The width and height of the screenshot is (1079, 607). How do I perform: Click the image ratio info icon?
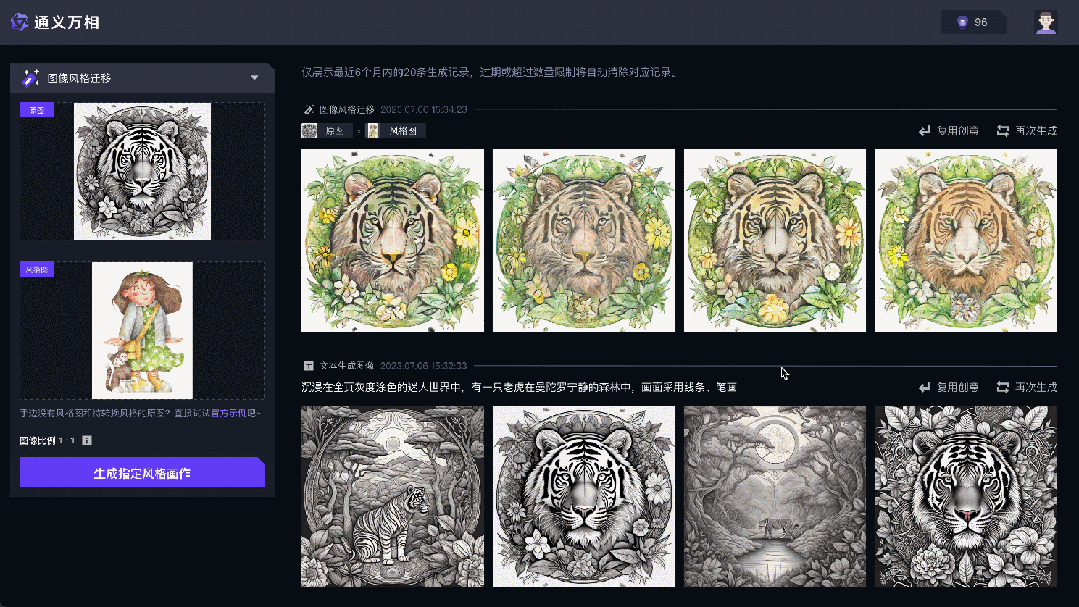tap(87, 440)
